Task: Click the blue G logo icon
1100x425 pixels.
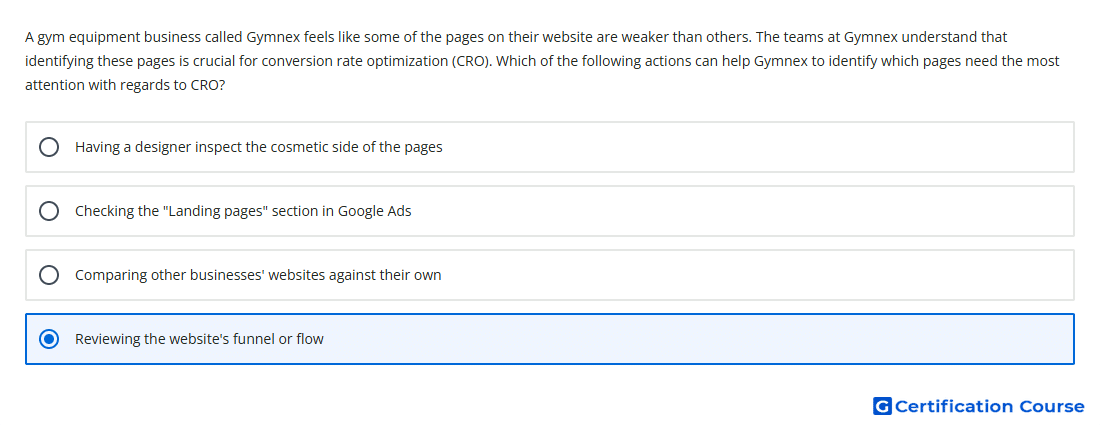Action: point(882,406)
